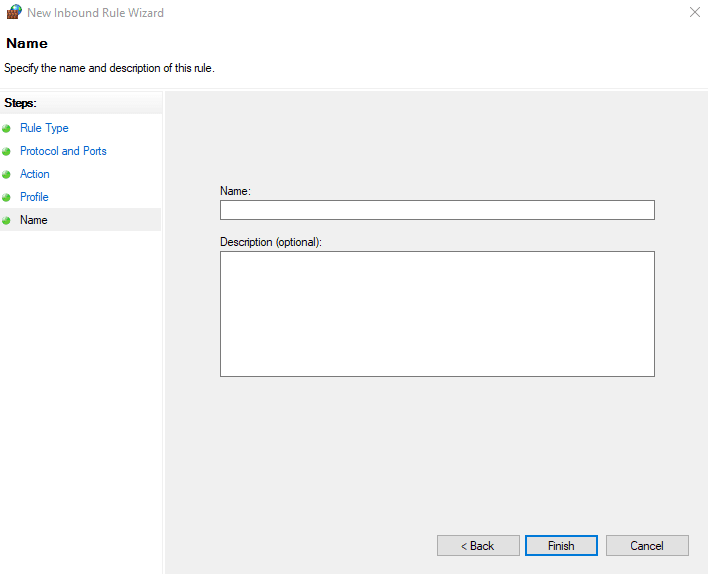Click the green bullet beside the Name step

click(6, 221)
